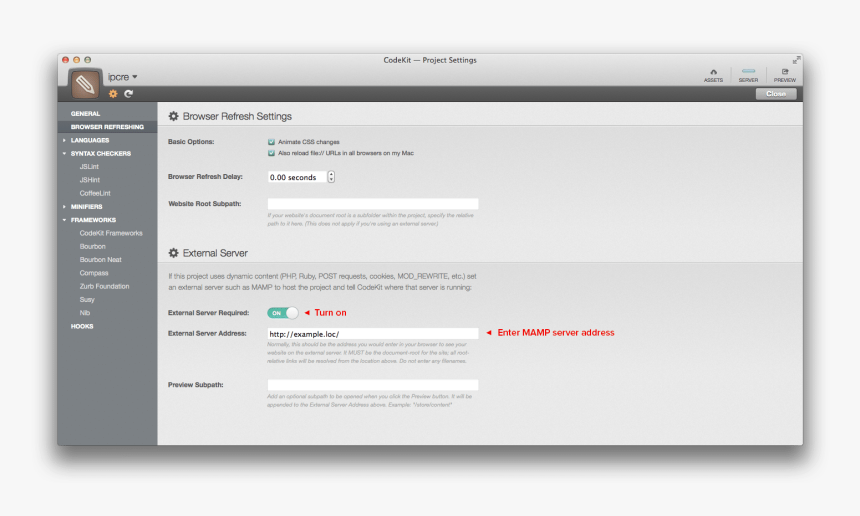Close project settings with the Close button
Viewport: 860px width, 516px height.
point(776,94)
